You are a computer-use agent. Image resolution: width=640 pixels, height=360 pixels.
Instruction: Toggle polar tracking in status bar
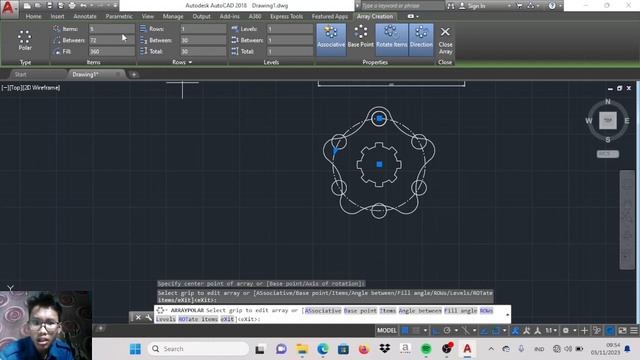coord(447,330)
